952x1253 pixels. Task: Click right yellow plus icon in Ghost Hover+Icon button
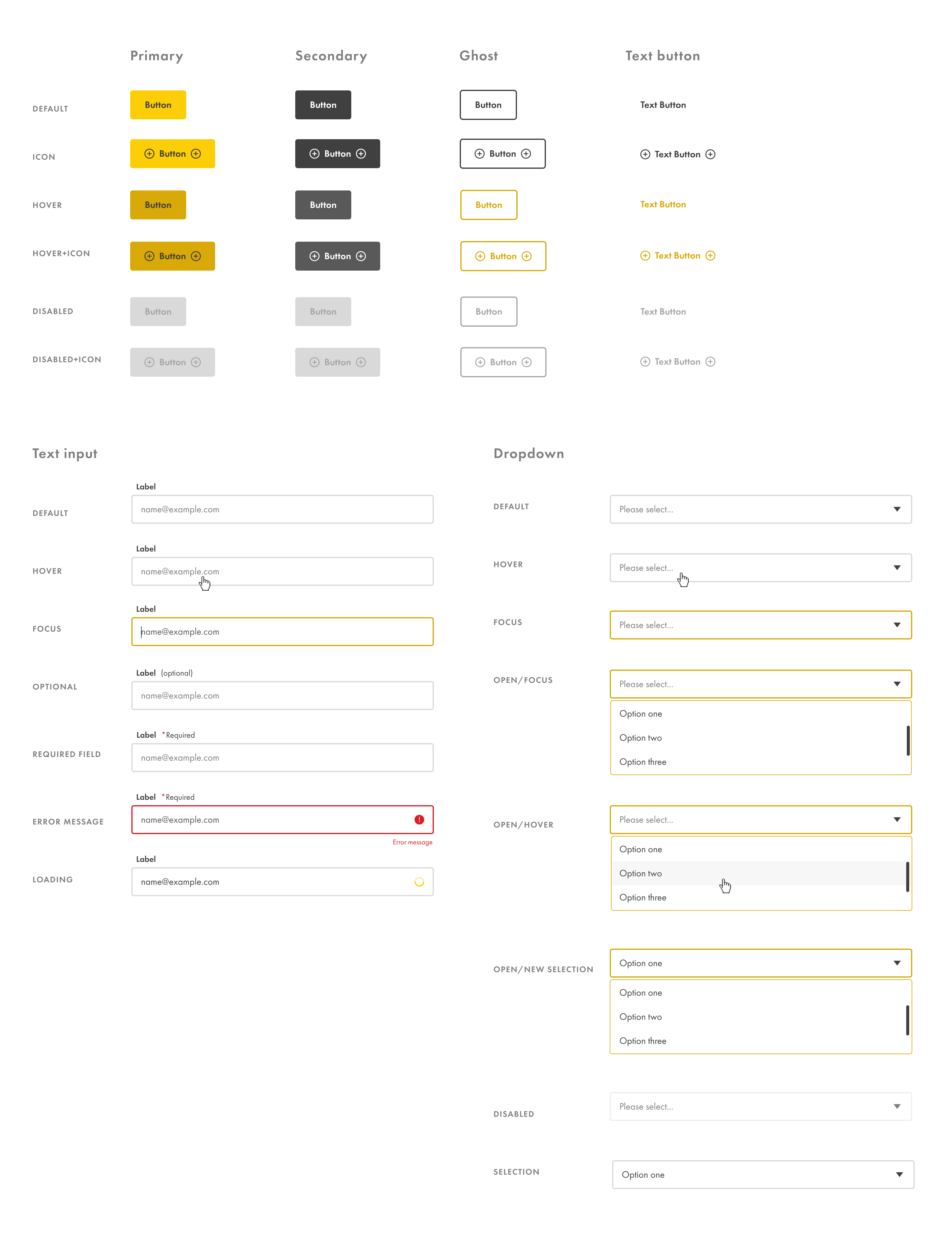click(526, 256)
